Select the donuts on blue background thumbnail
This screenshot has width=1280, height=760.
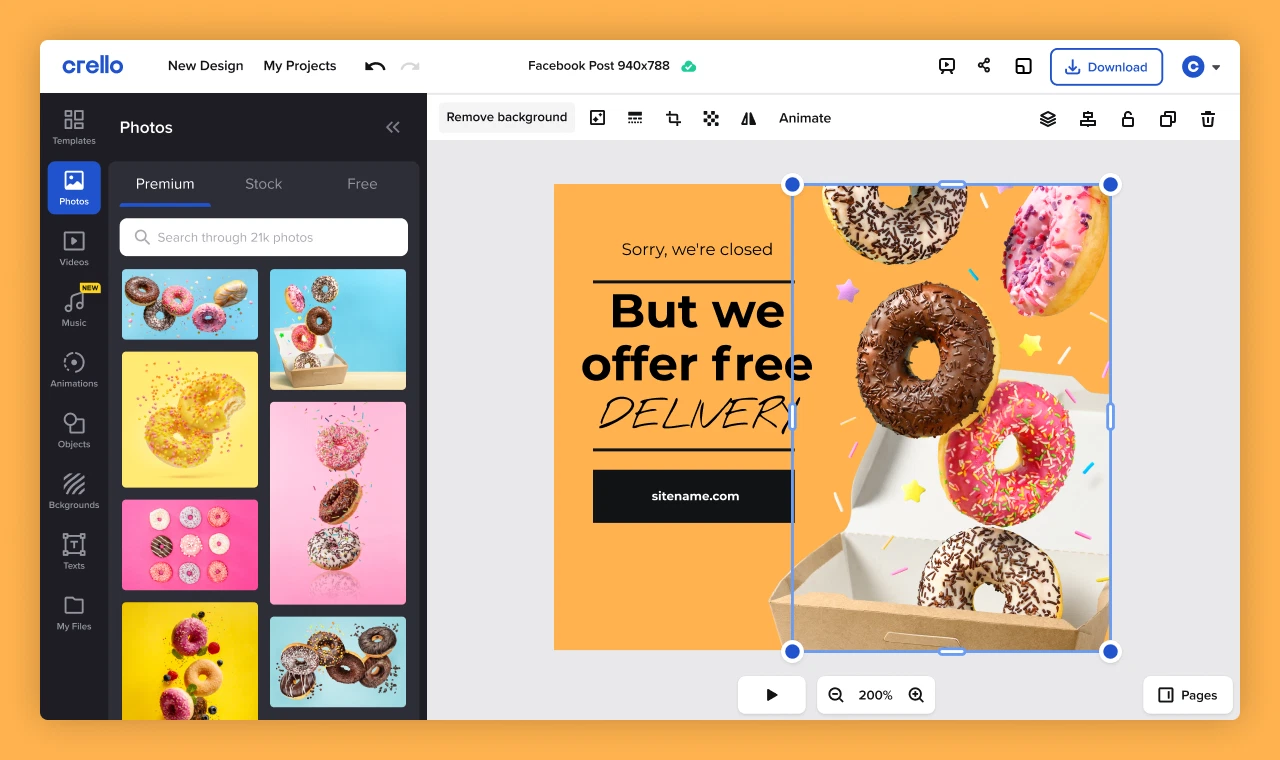(190, 304)
